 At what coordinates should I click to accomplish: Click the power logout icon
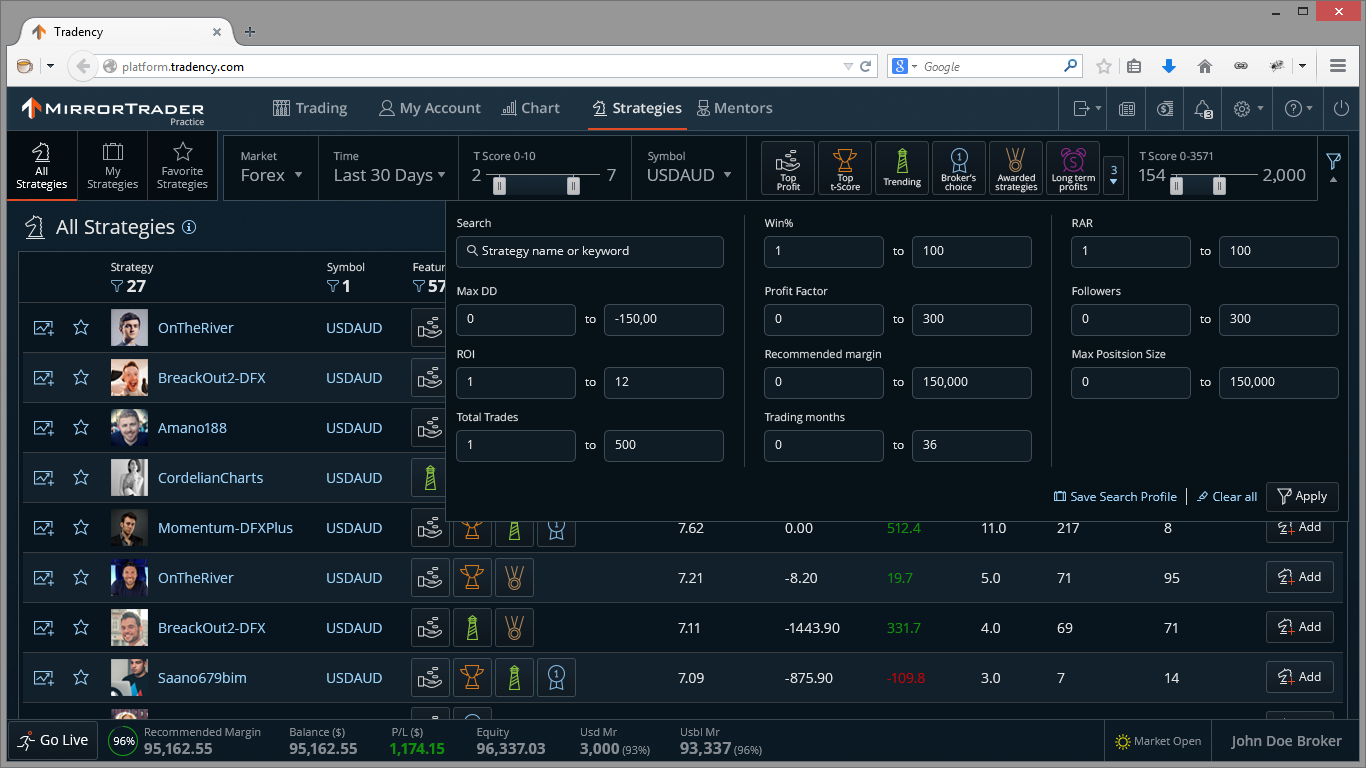(1341, 108)
